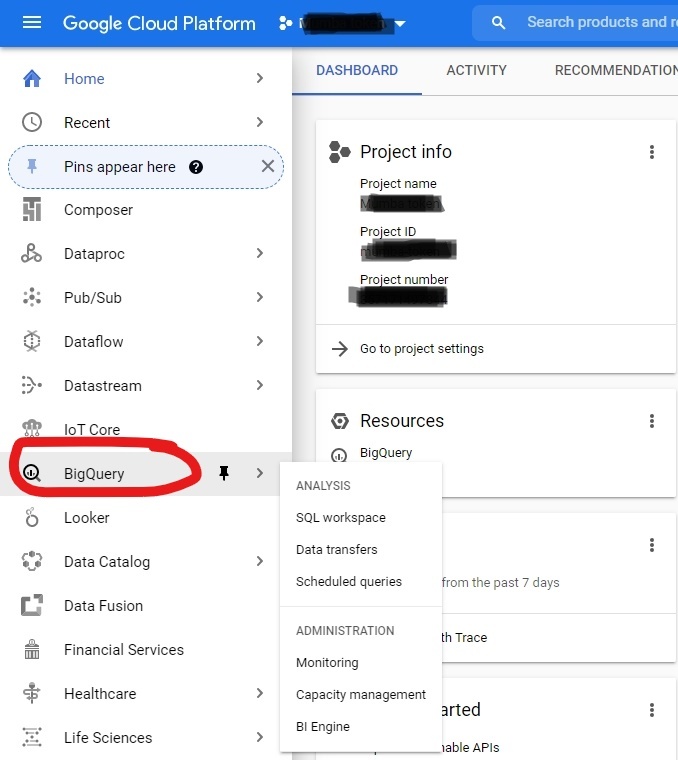The width and height of the screenshot is (678, 760).
Task: Open Composer in the sidebar
Action: (x=98, y=210)
